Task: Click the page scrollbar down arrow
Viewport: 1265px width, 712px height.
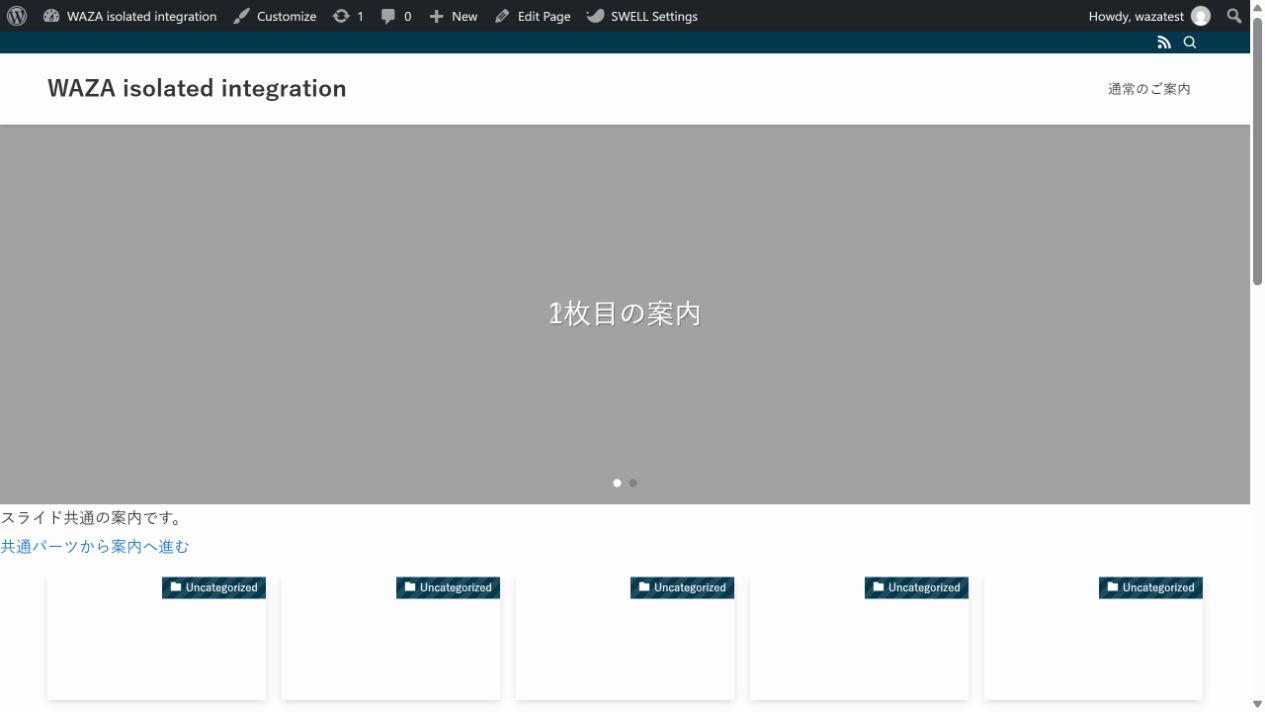Action: coord(1257,704)
